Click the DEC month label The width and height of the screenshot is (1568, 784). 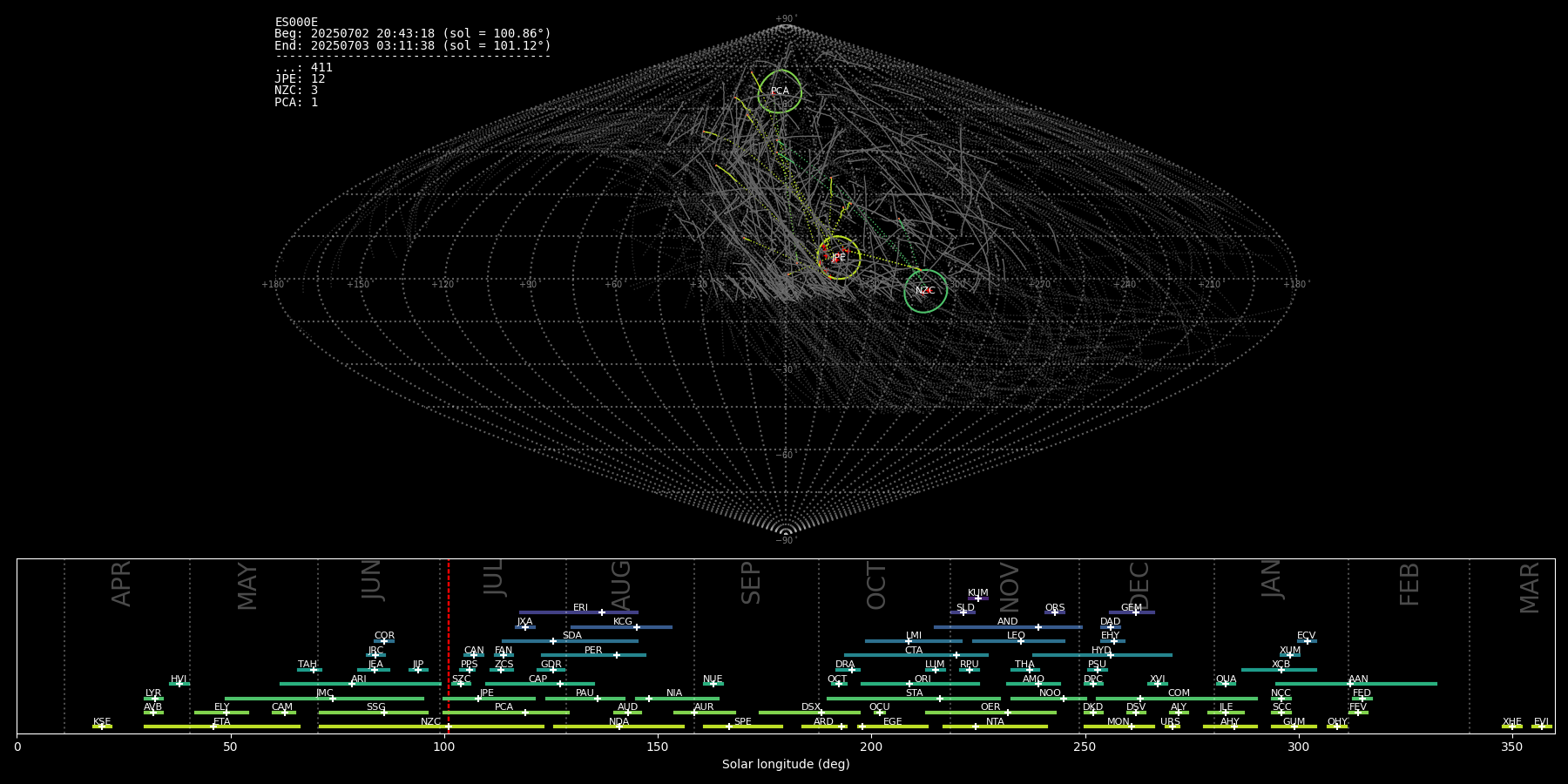pos(1139,586)
